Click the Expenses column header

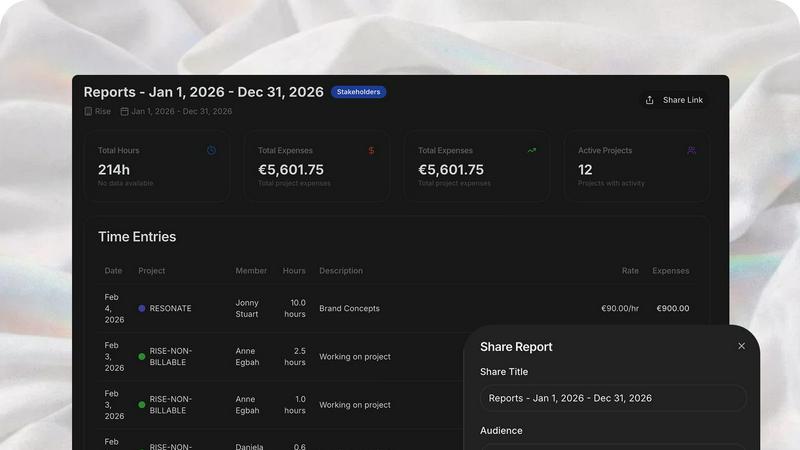pos(670,271)
